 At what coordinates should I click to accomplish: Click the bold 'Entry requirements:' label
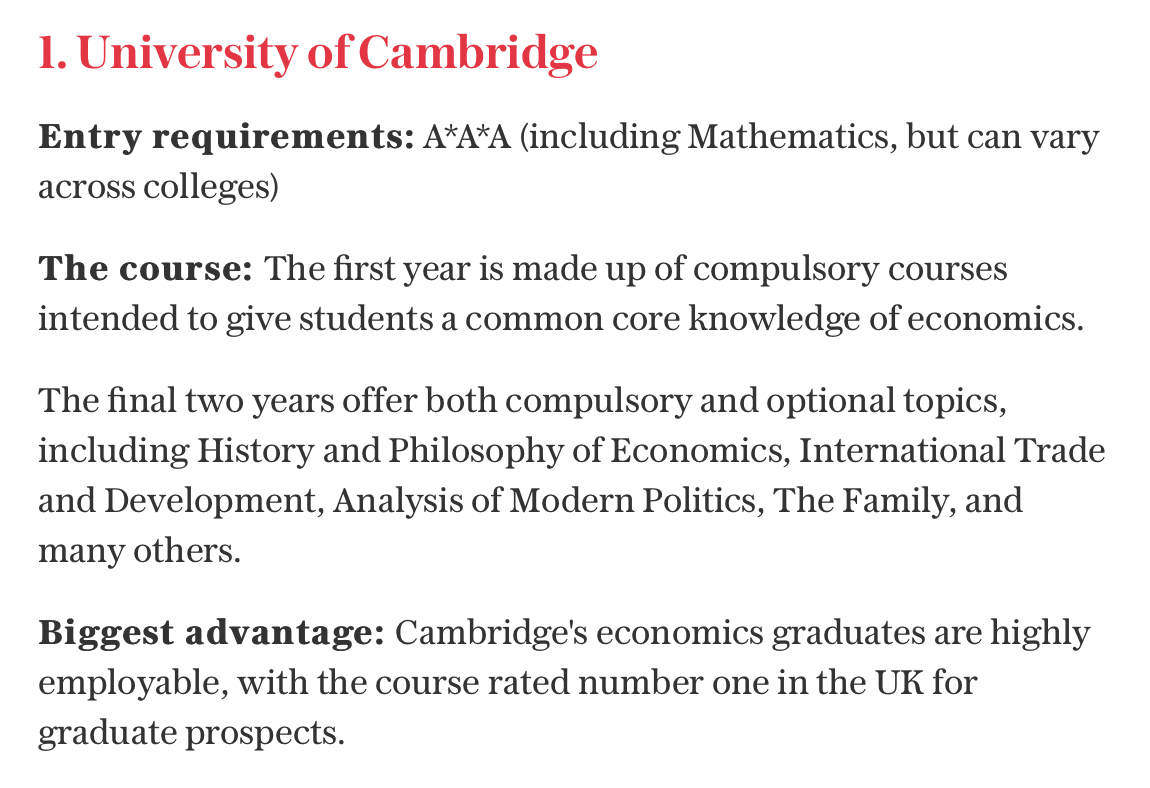(227, 137)
